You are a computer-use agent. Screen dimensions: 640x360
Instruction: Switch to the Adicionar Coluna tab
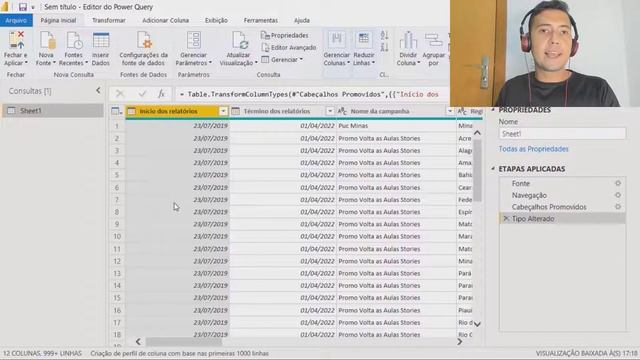[x=165, y=20]
